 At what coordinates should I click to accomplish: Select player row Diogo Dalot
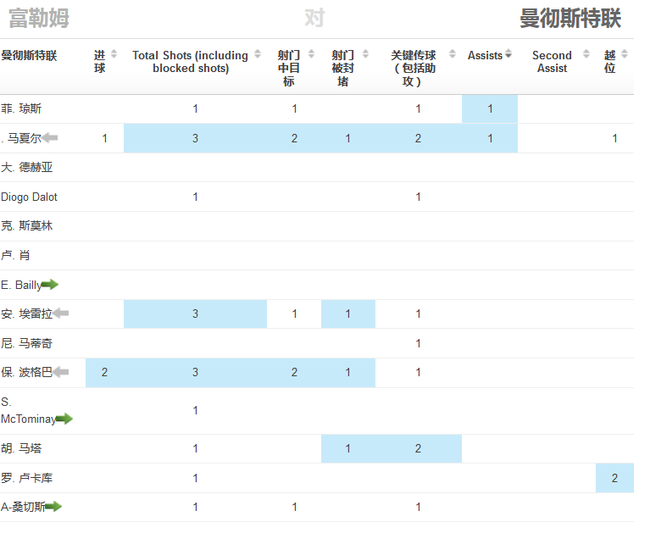pos(317,197)
